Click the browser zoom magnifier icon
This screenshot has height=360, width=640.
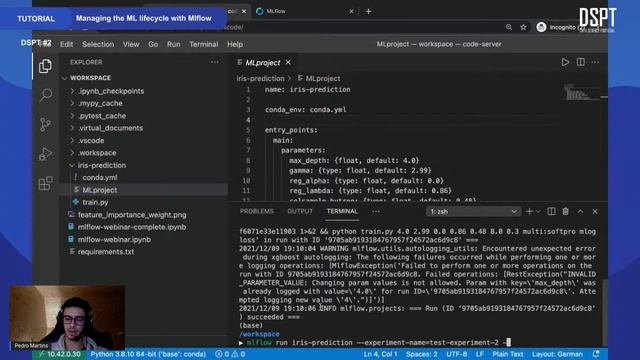click(x=509, y=27)
